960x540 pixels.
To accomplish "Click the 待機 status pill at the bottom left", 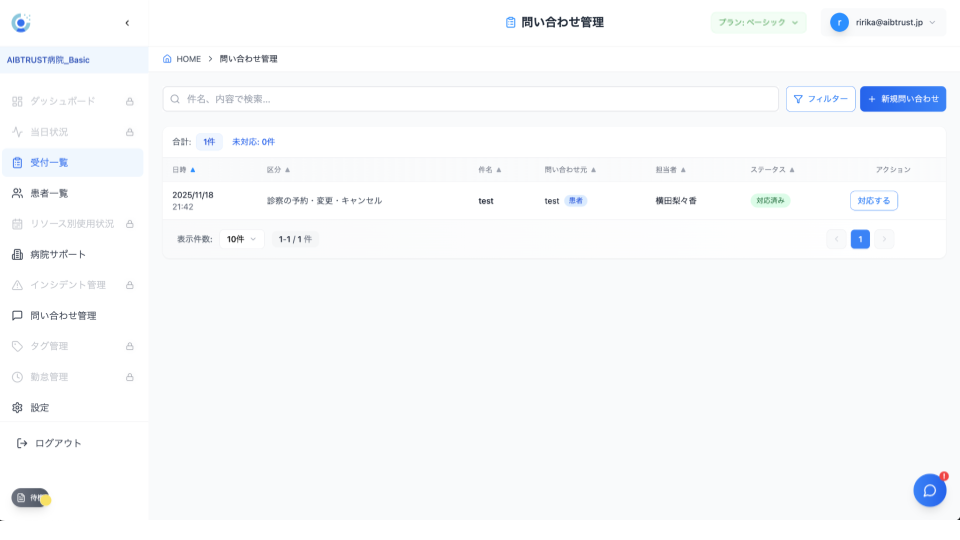I will click(30, 498).
